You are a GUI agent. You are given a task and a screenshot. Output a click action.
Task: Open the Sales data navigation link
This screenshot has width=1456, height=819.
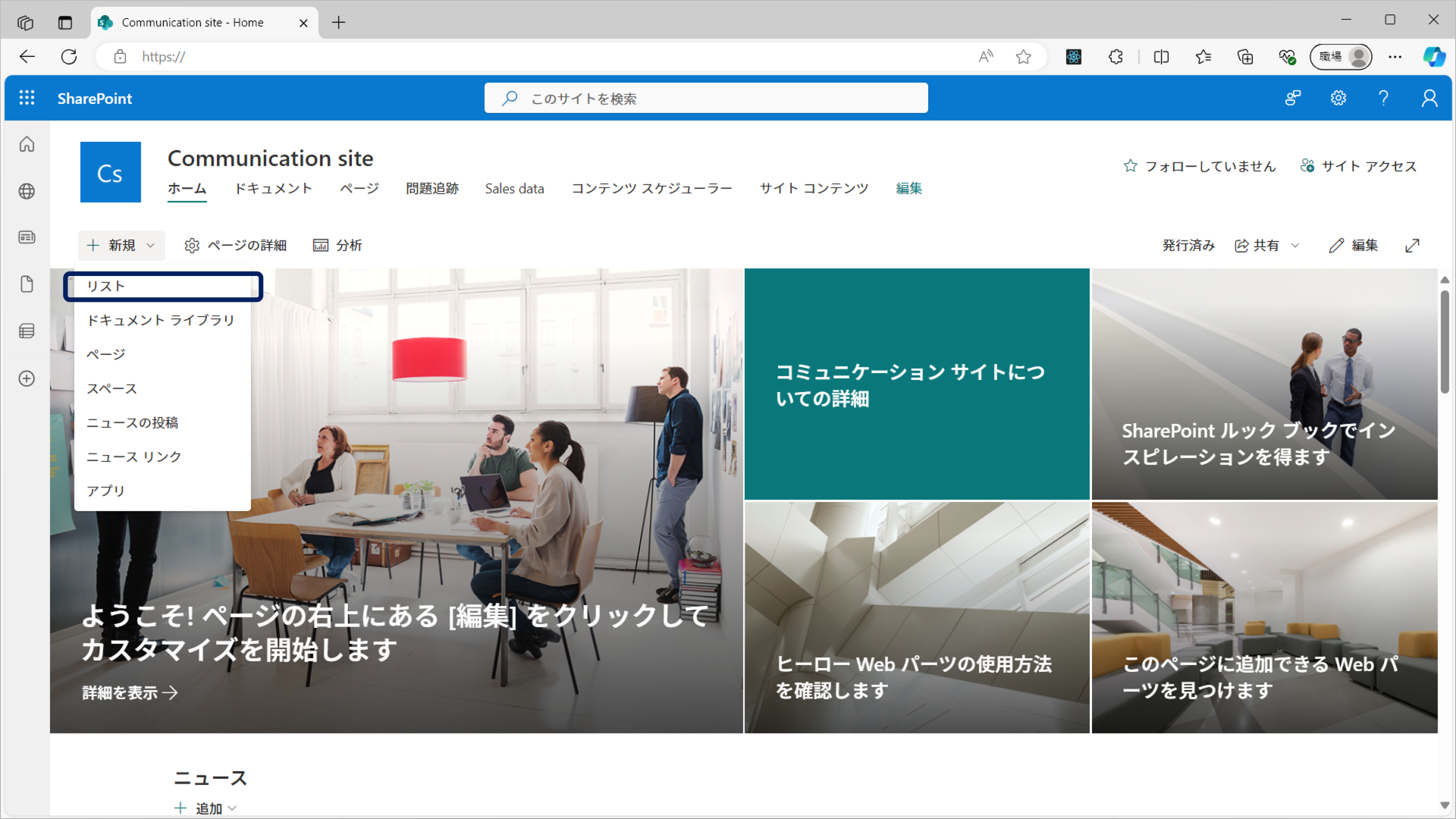tap(515, 188)
